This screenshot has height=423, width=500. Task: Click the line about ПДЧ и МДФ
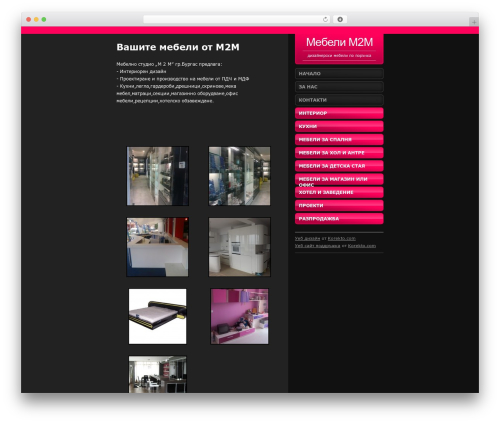tap(183, 79)
